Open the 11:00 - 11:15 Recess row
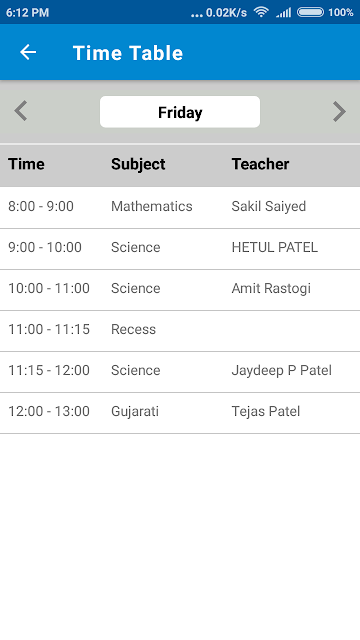 coord(180,331)
